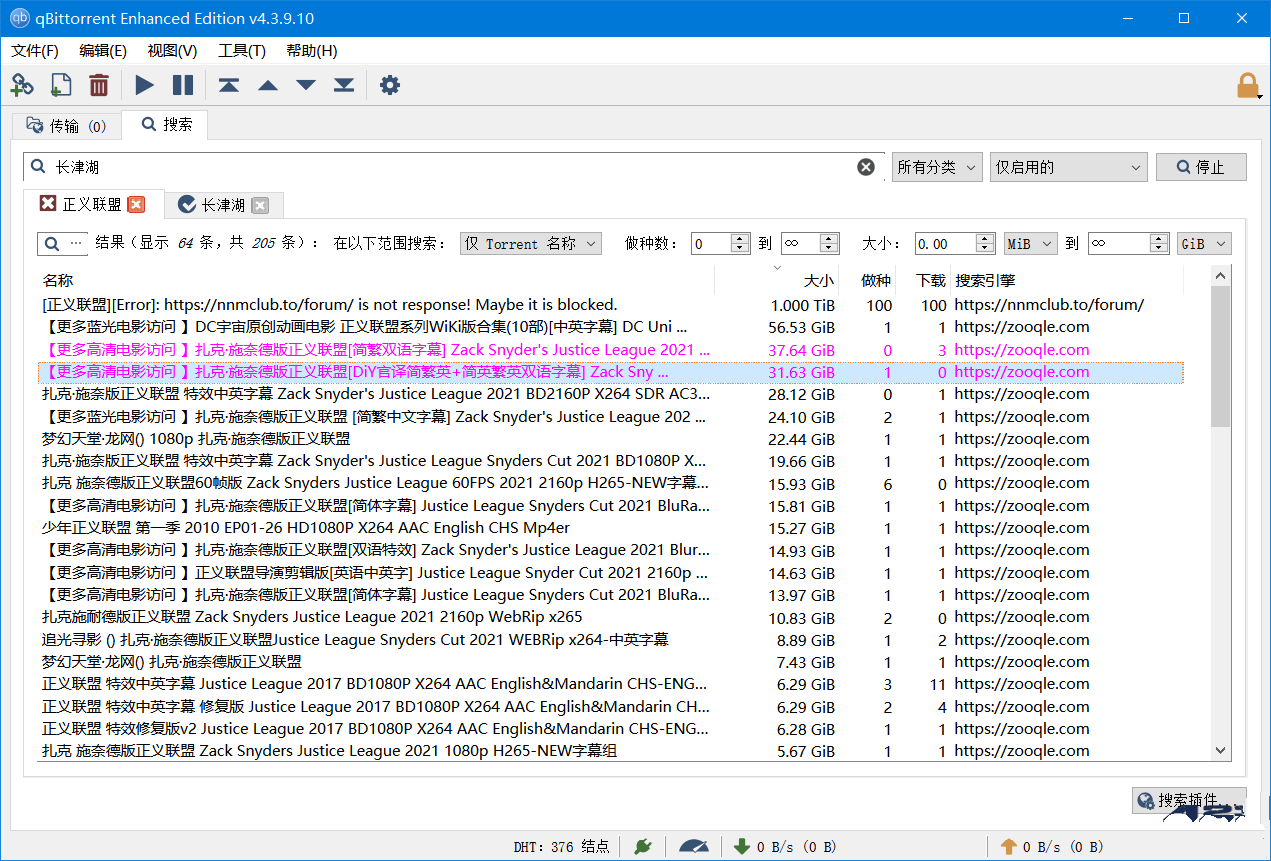Sort by 下载 column header
This screenshot has height=861, width=1271.
[x=923, y=280]
